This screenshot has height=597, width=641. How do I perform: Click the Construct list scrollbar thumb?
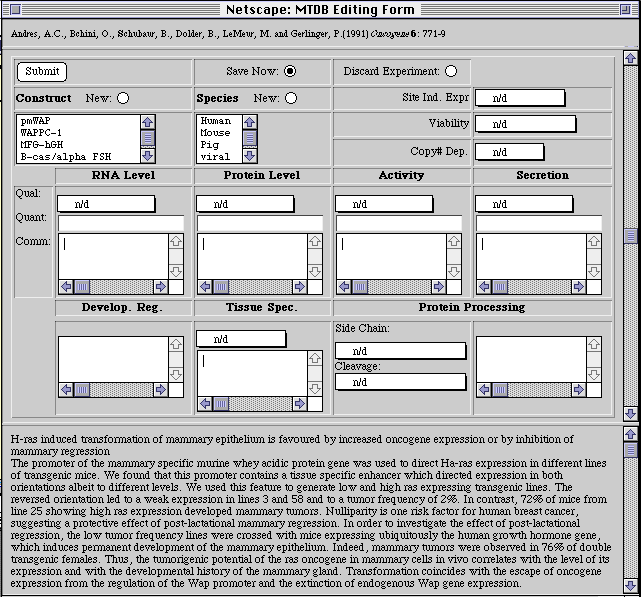148,138
